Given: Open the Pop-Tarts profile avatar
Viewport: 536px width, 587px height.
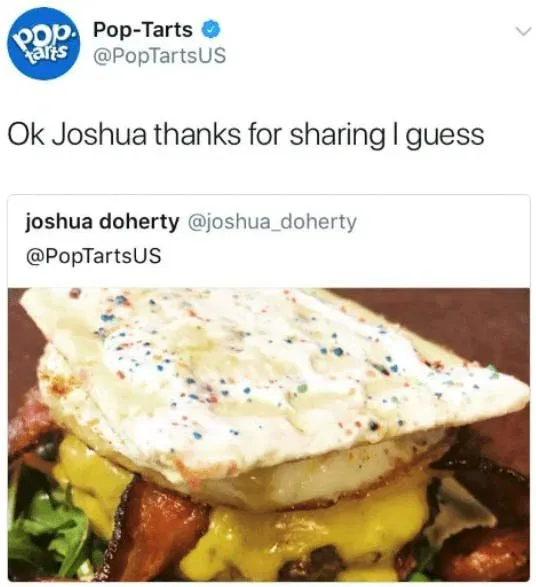Looking at the screenshot, I should (x=44, y=43).
